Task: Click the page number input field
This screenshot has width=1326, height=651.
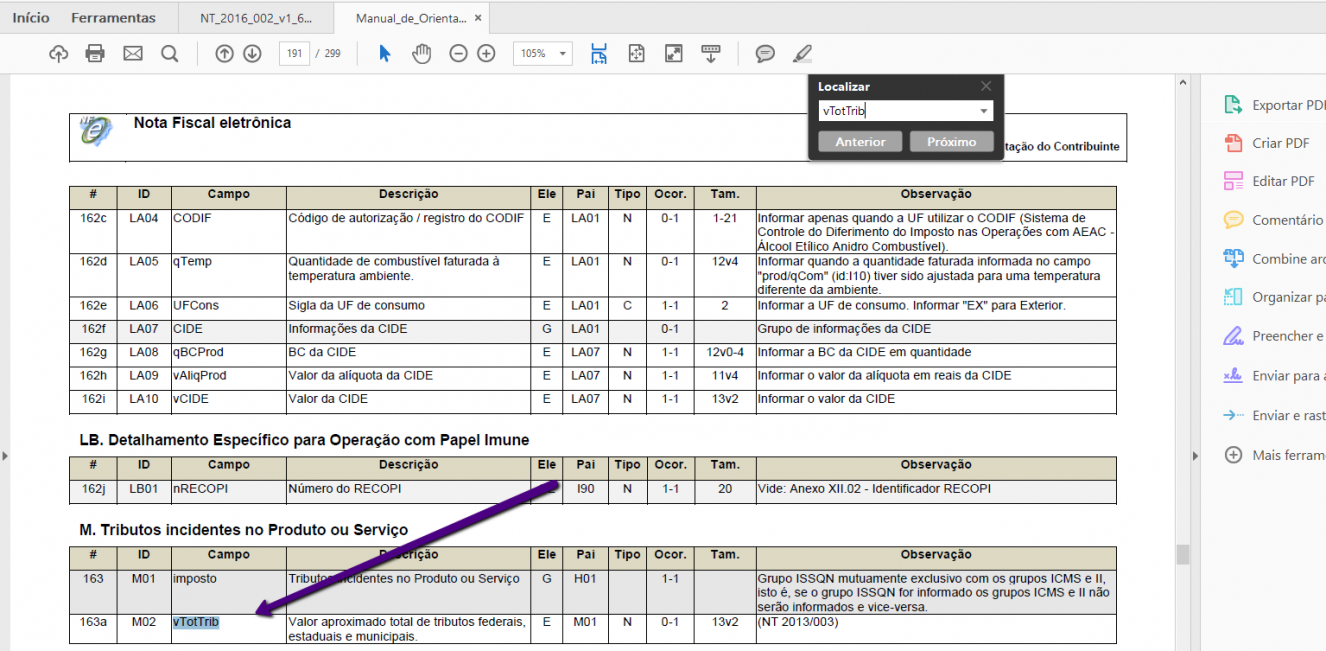Action: coord(294,54)
